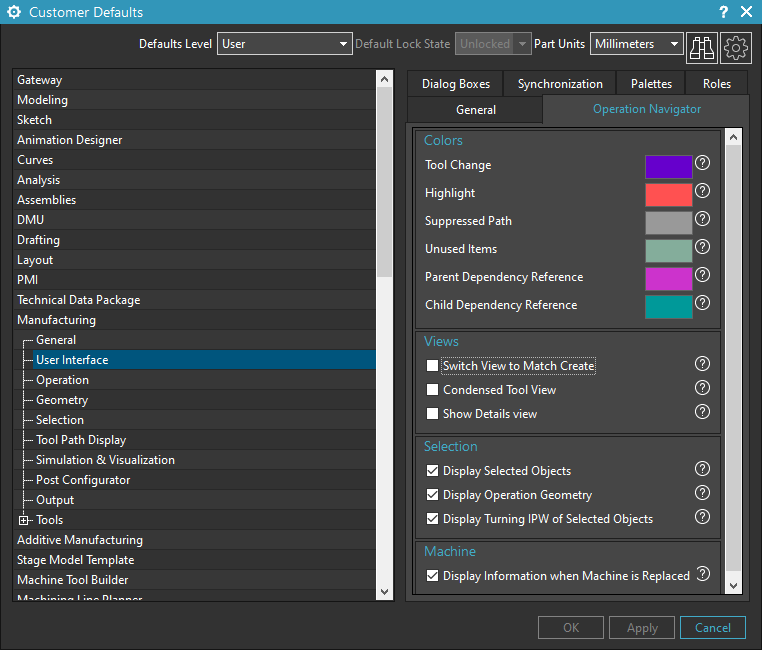Screen dimensions: 762x650
Task: Select the Manufacturing category
Action: pyautogui.click(x=194, y=320)
